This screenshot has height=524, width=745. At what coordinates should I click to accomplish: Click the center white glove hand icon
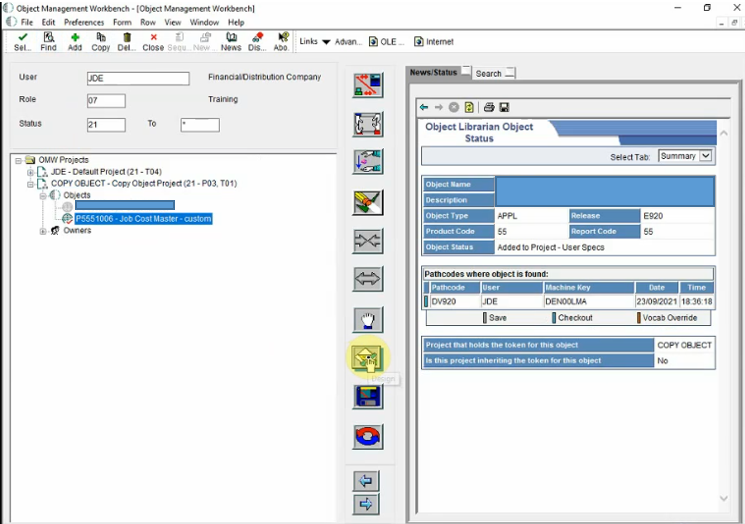click(x=368, y=319)
